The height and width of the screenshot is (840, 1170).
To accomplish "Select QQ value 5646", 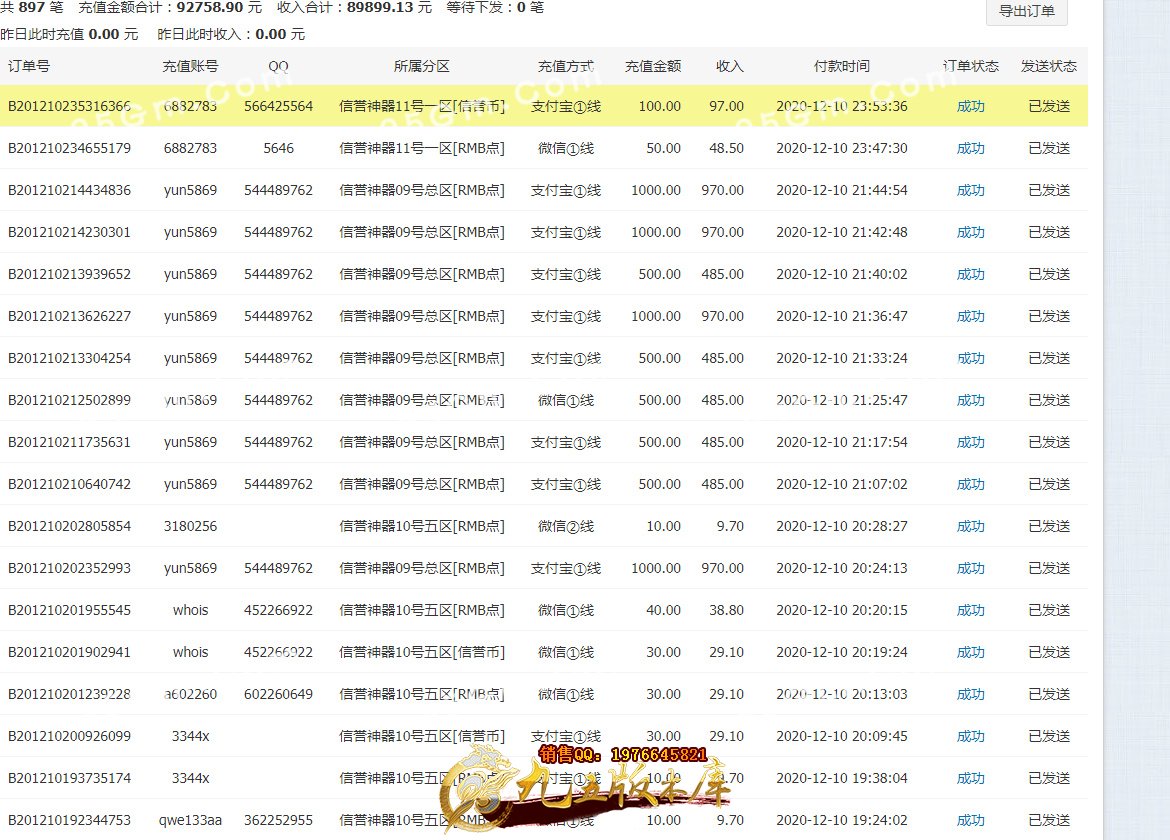I will pos(278,148).
